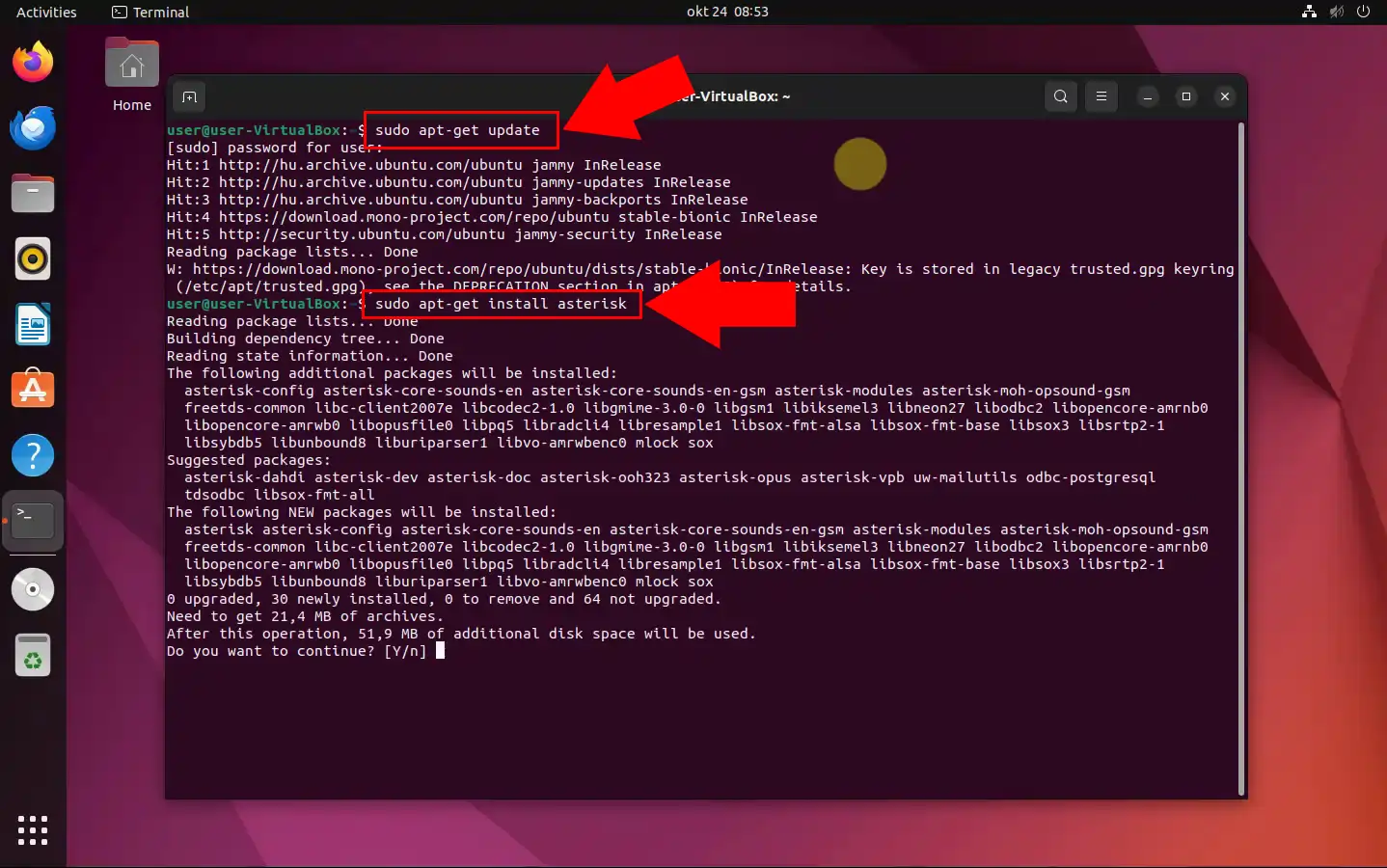Click the 'Need to get 21,4 MB of archives.' line

305,616
